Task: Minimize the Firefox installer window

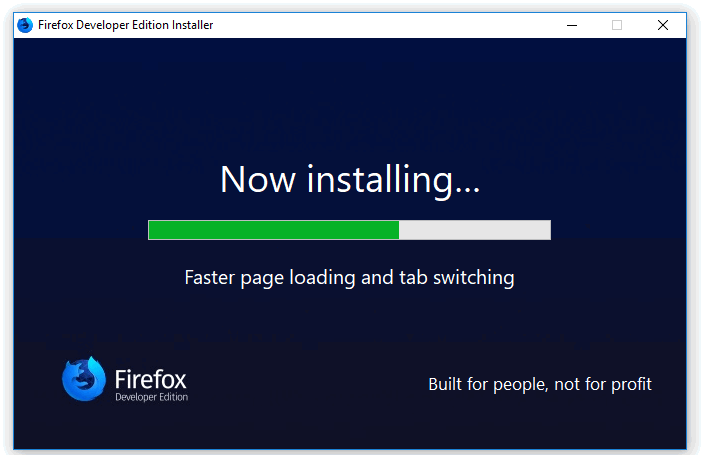Action: pyautogui.click(x=572, y=25)
